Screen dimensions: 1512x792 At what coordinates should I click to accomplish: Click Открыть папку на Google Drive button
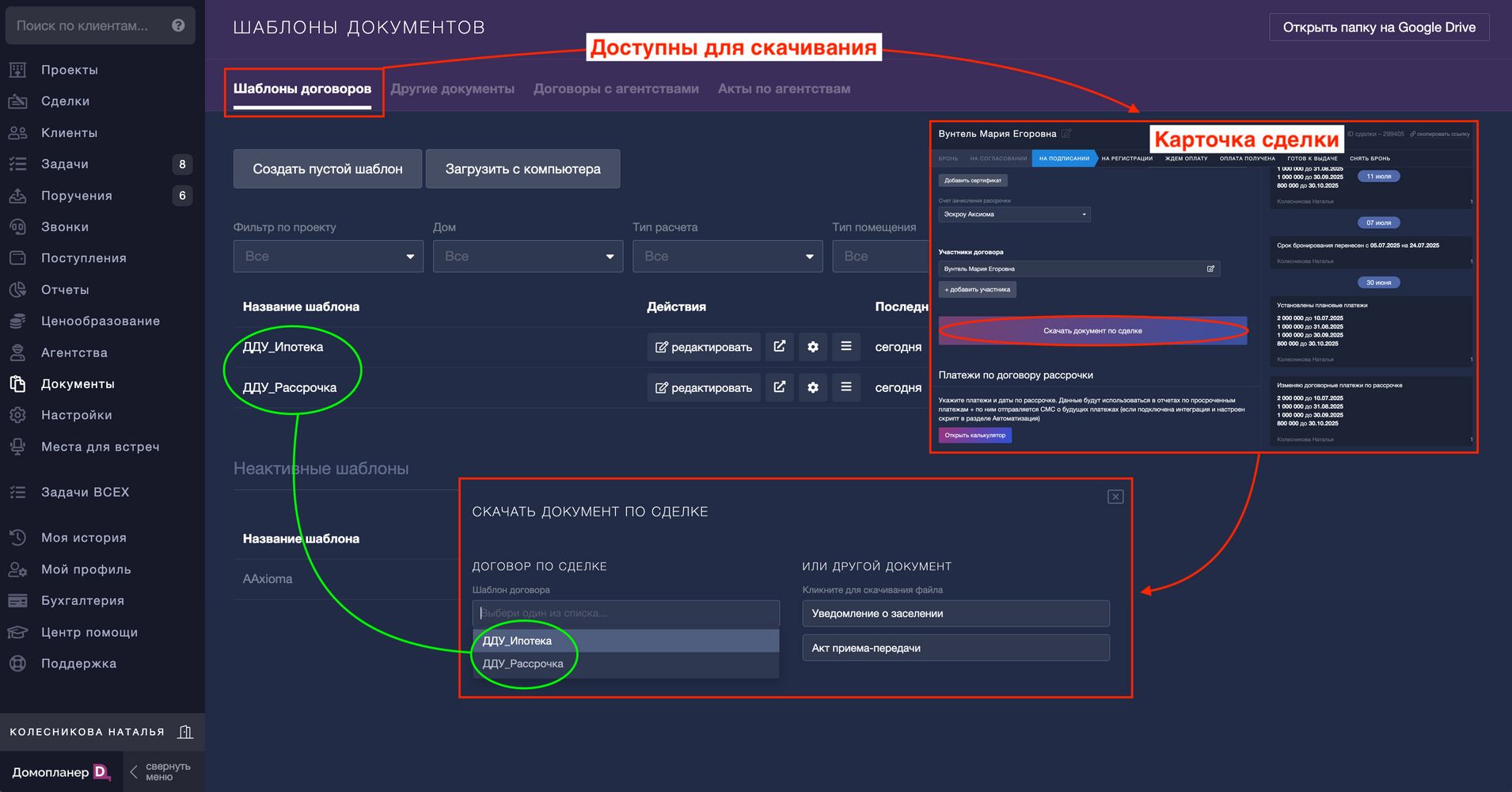point(1379,27)
